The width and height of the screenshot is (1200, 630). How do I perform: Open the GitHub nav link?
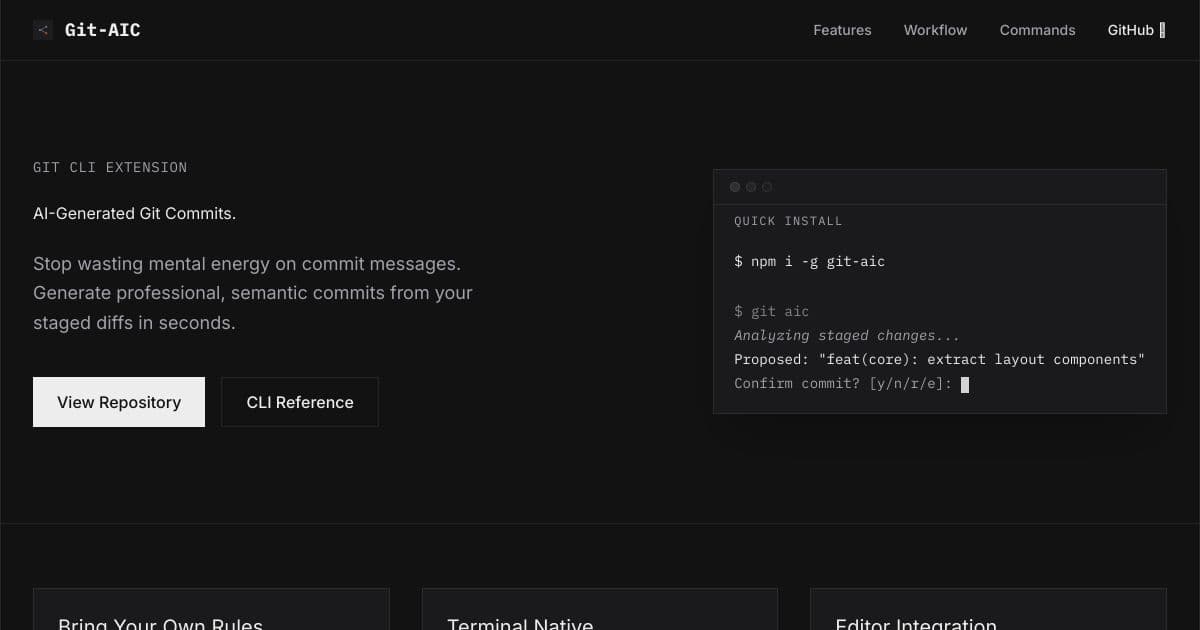[x=1136, y=30]
